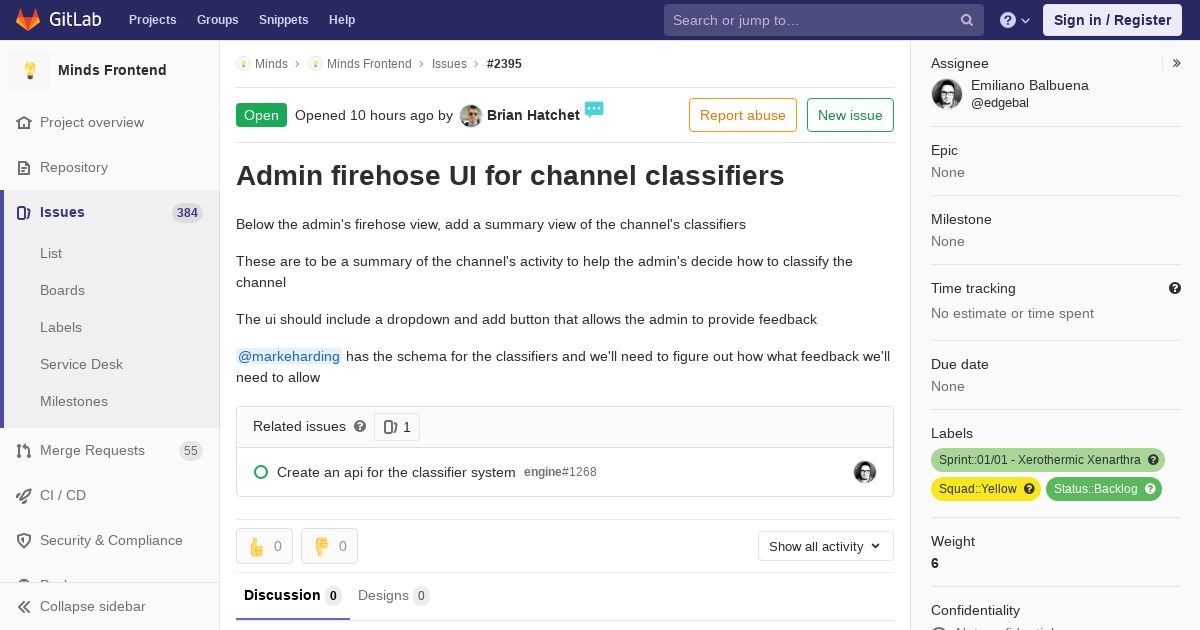Screen dimensions: 1200x630
Task: Switch to the Discussion tab
Action: coord(293,595)
